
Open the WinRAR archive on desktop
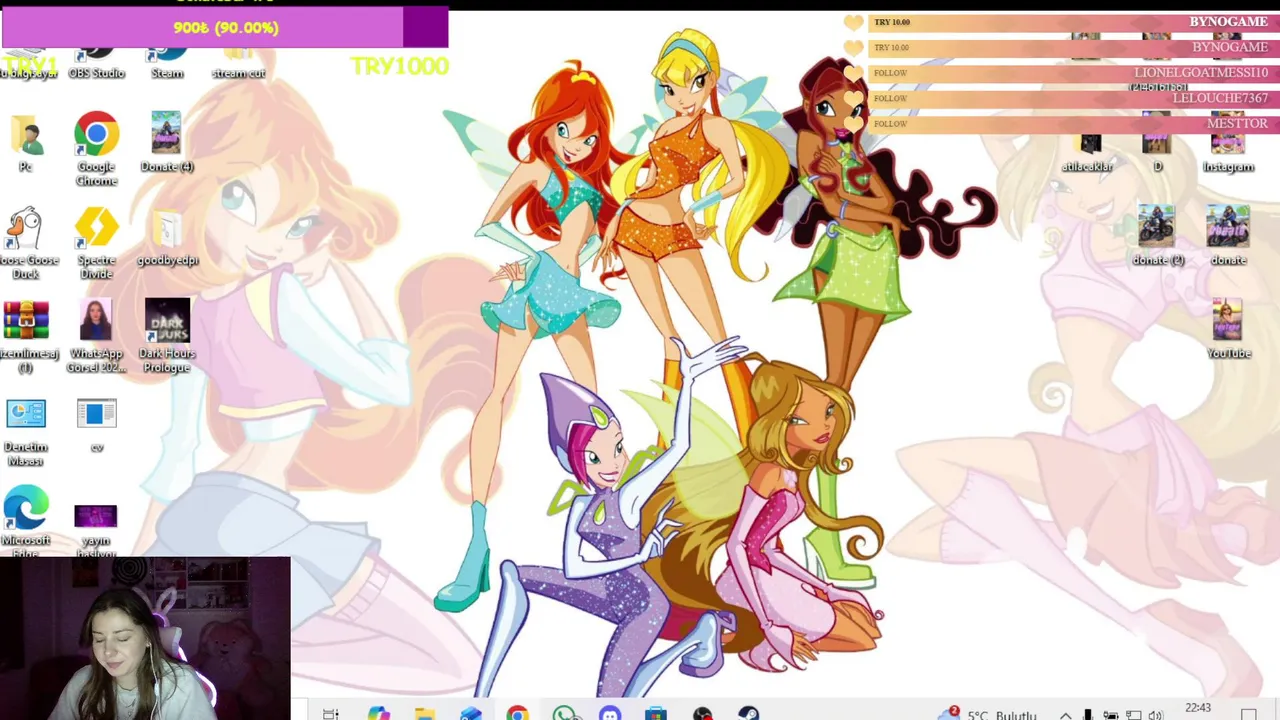point(26,337)
